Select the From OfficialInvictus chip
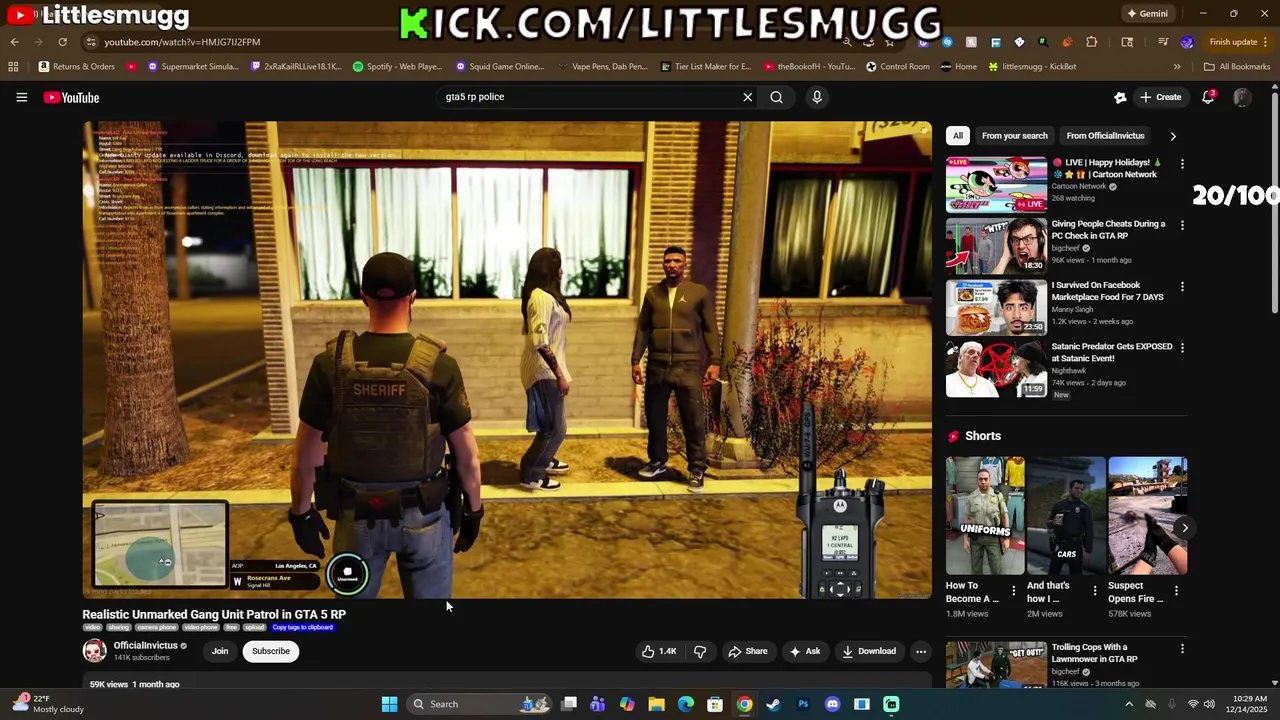Image resolution: width=1280 pixels, height=720 pixels. point(1105,136)
